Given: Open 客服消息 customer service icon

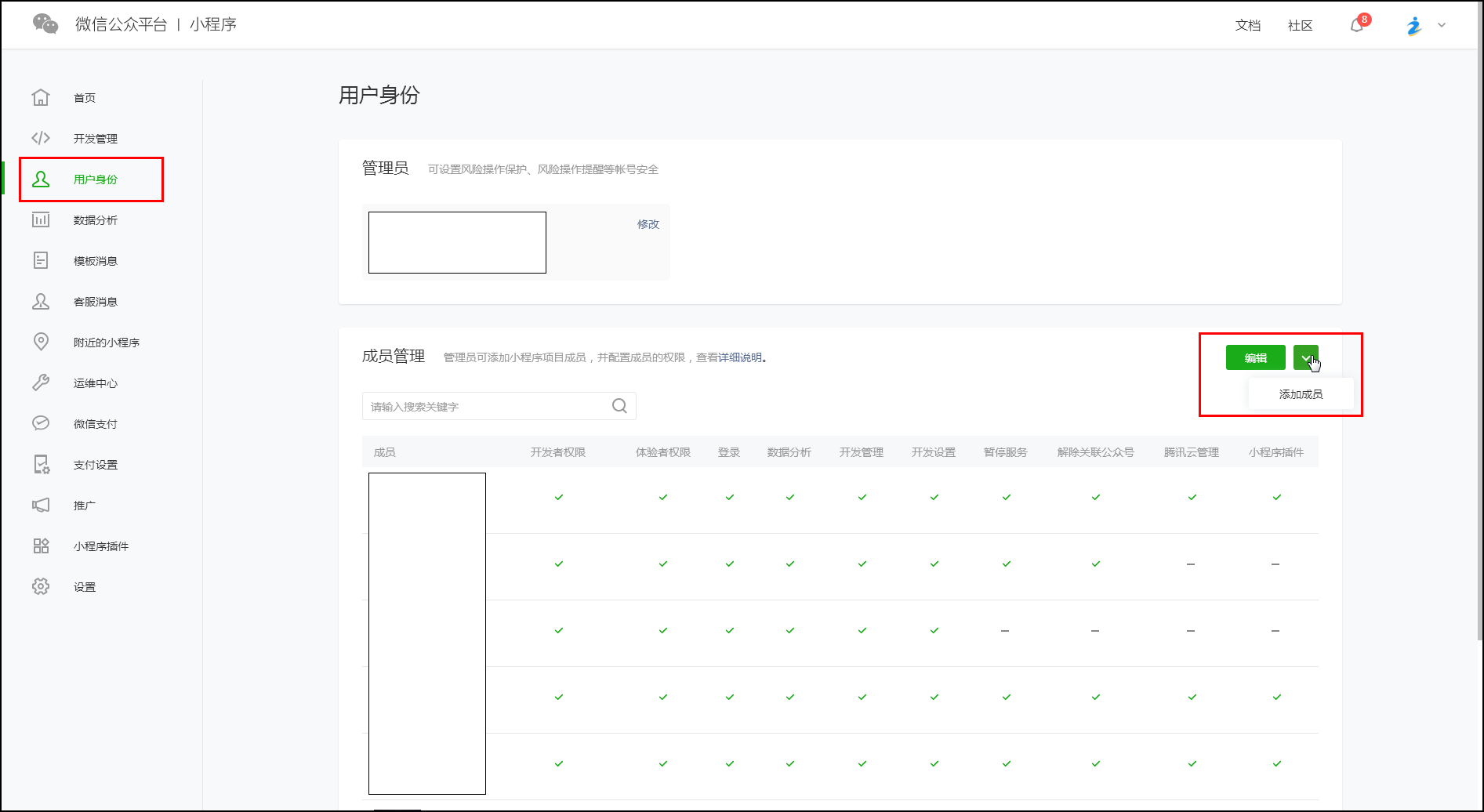Looking at the screenshot, I should (41, 301).
